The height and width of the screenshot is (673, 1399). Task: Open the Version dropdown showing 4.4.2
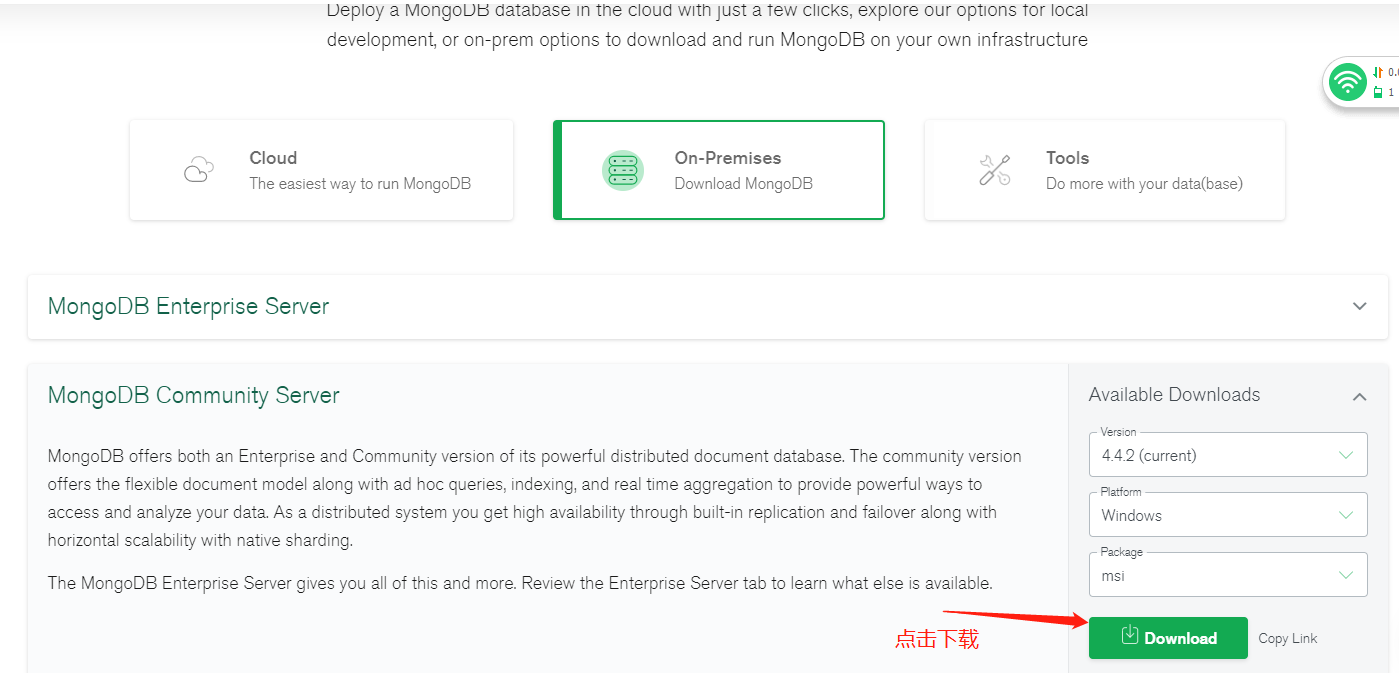pyautogui.click(x=1228, y=454)
